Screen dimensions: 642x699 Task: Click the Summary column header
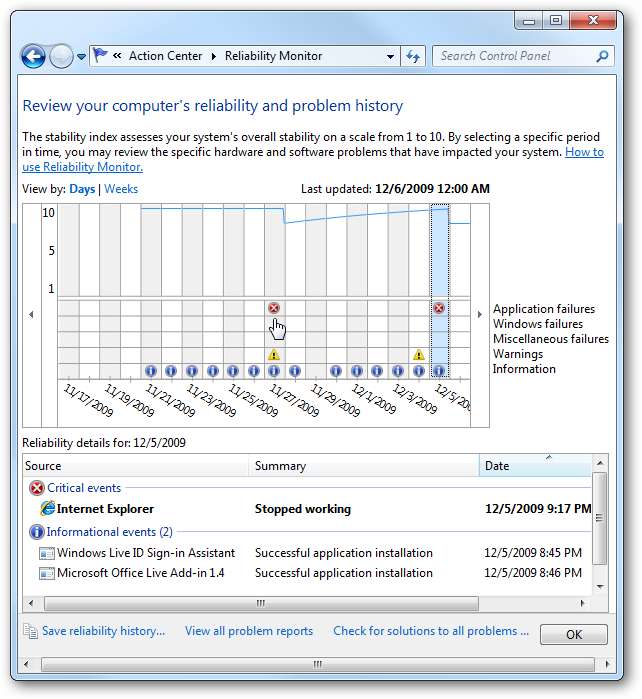[364, 466]
